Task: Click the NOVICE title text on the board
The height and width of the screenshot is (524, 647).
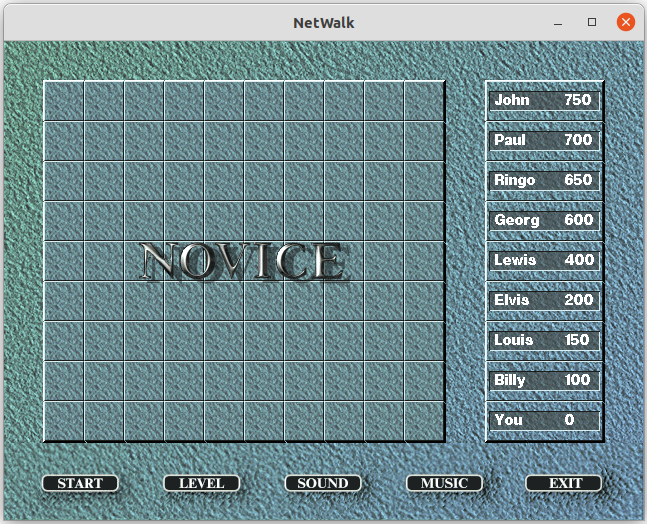Action: click(243, 261)
